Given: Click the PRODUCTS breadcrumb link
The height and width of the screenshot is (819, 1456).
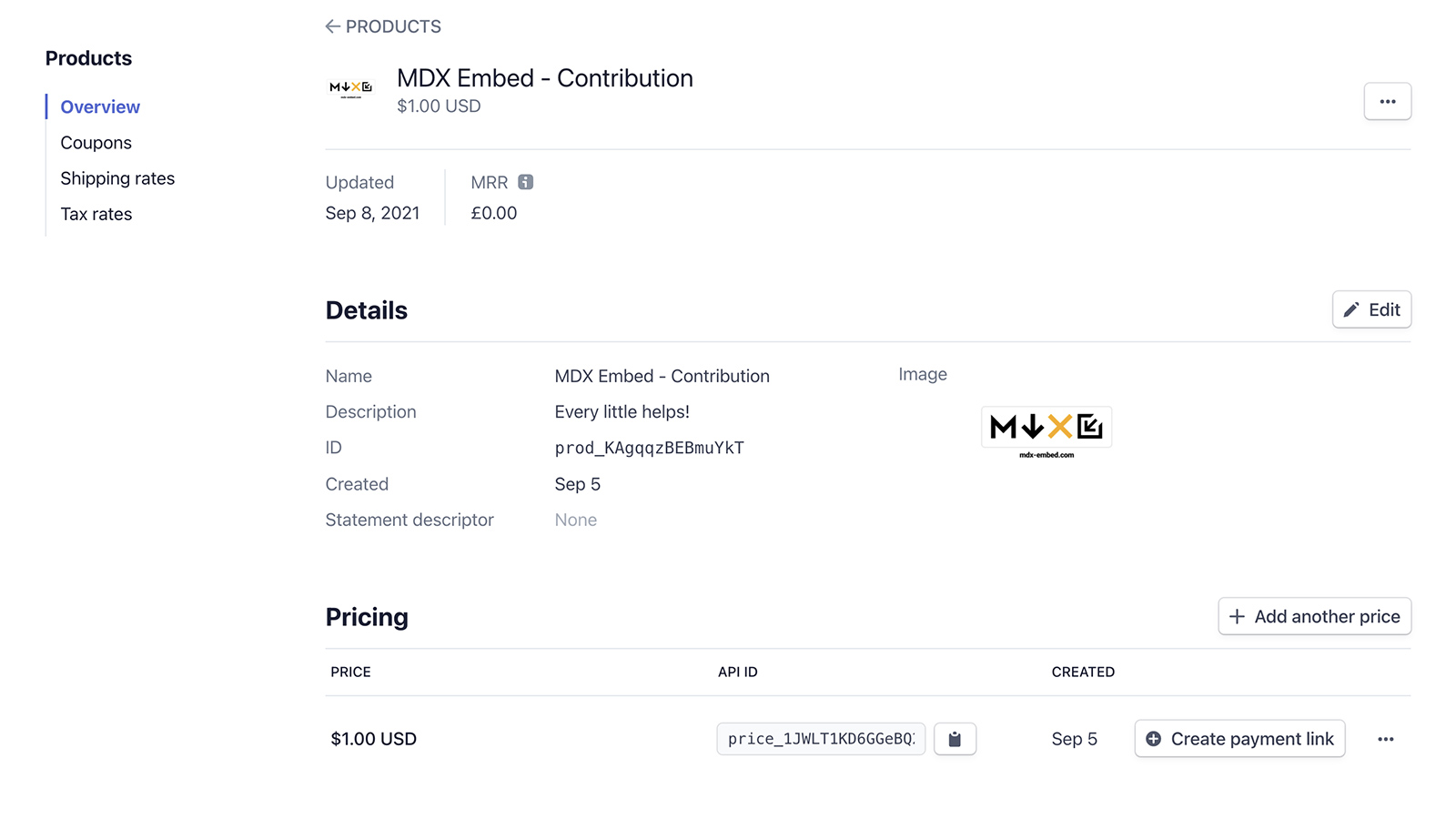Looking at the screenshot, I should pyautogui.click(x=392, y=26).
